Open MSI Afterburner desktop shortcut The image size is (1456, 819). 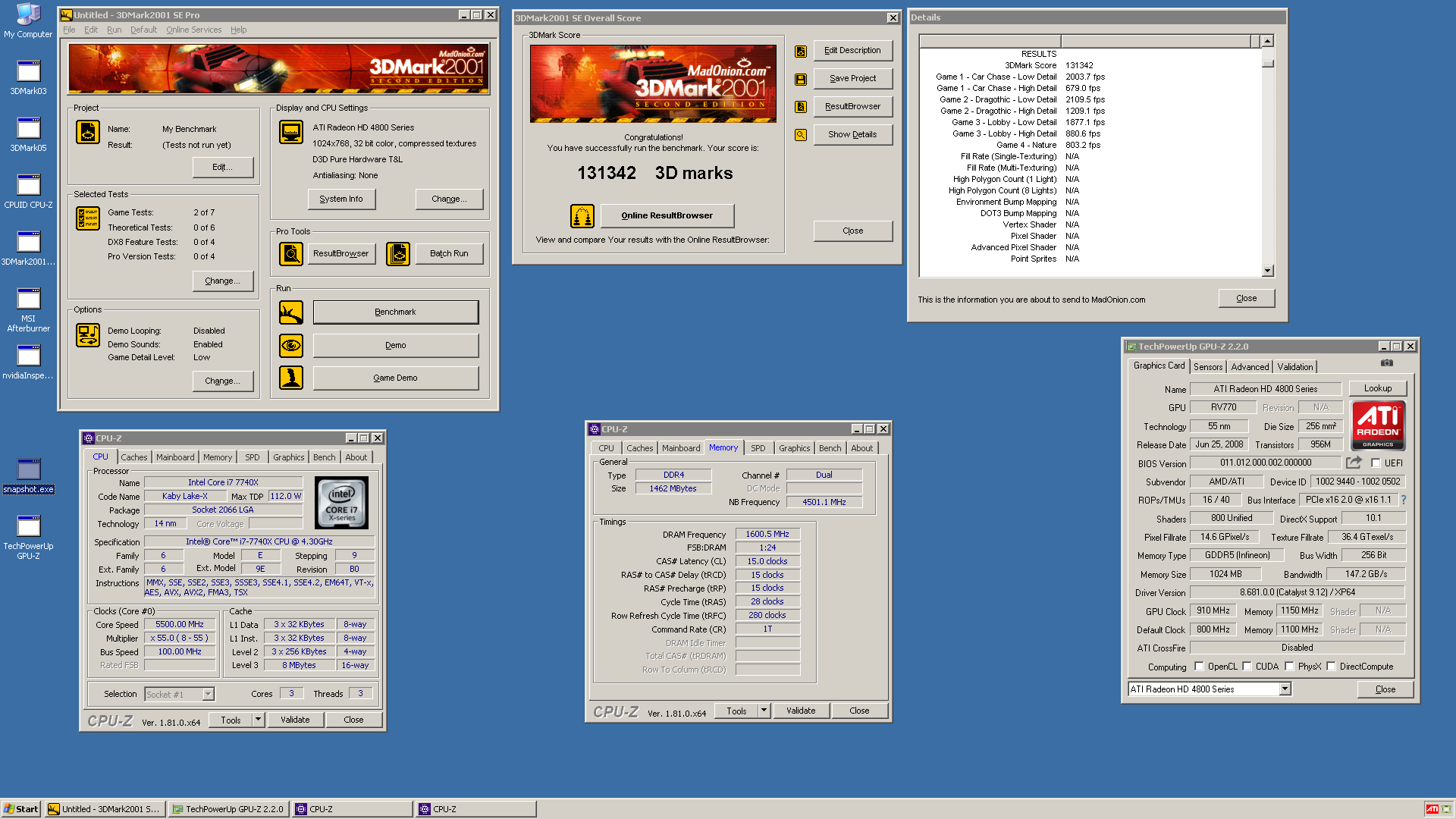pyautogui.click(x=28, y=309)
